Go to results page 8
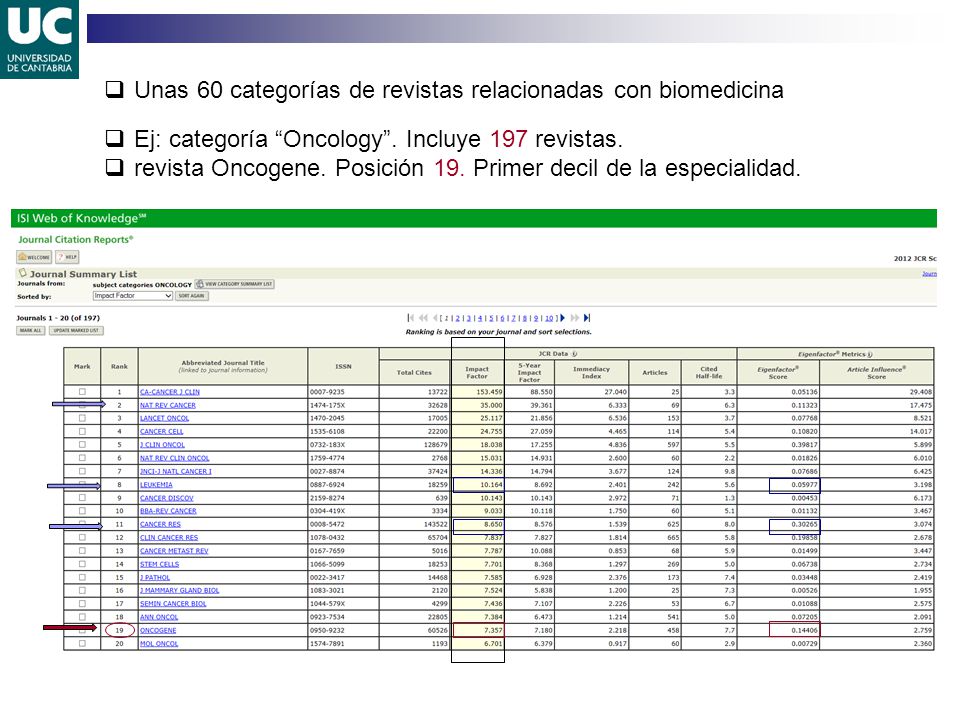Screen dimensions: 960x720 coord(525,318)
